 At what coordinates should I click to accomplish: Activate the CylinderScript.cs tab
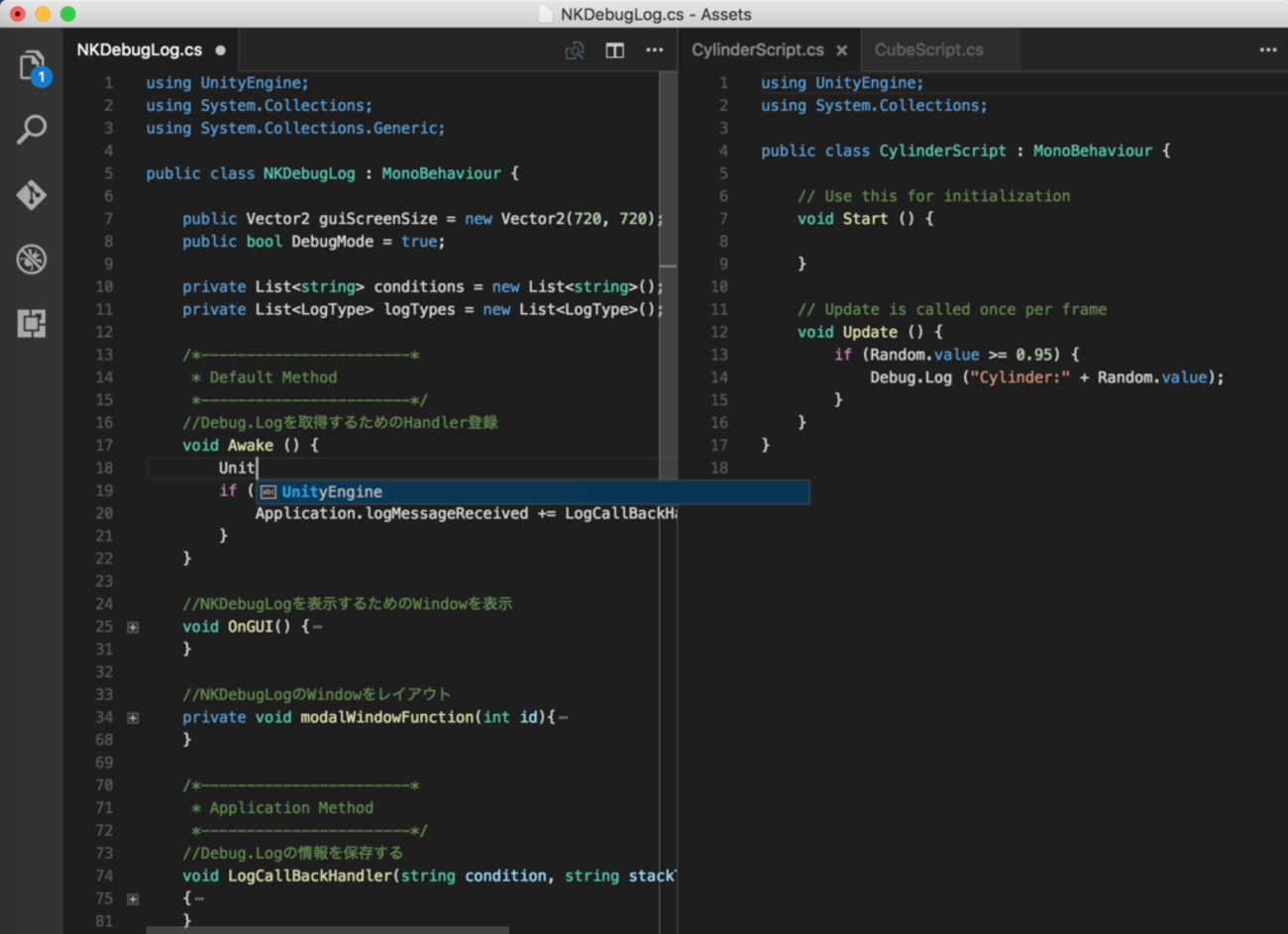(757, 51)
